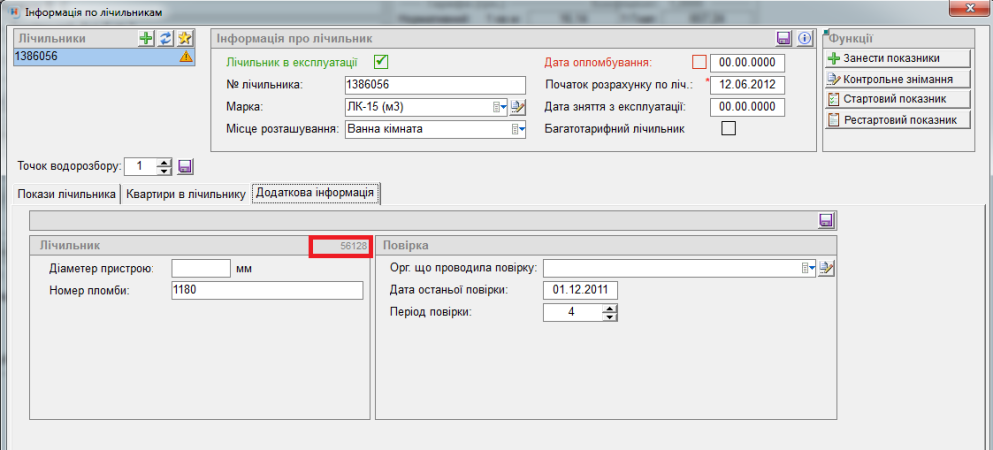
Task: Click edit icon next to verification organization field
Action: click(x=827, y=268)
